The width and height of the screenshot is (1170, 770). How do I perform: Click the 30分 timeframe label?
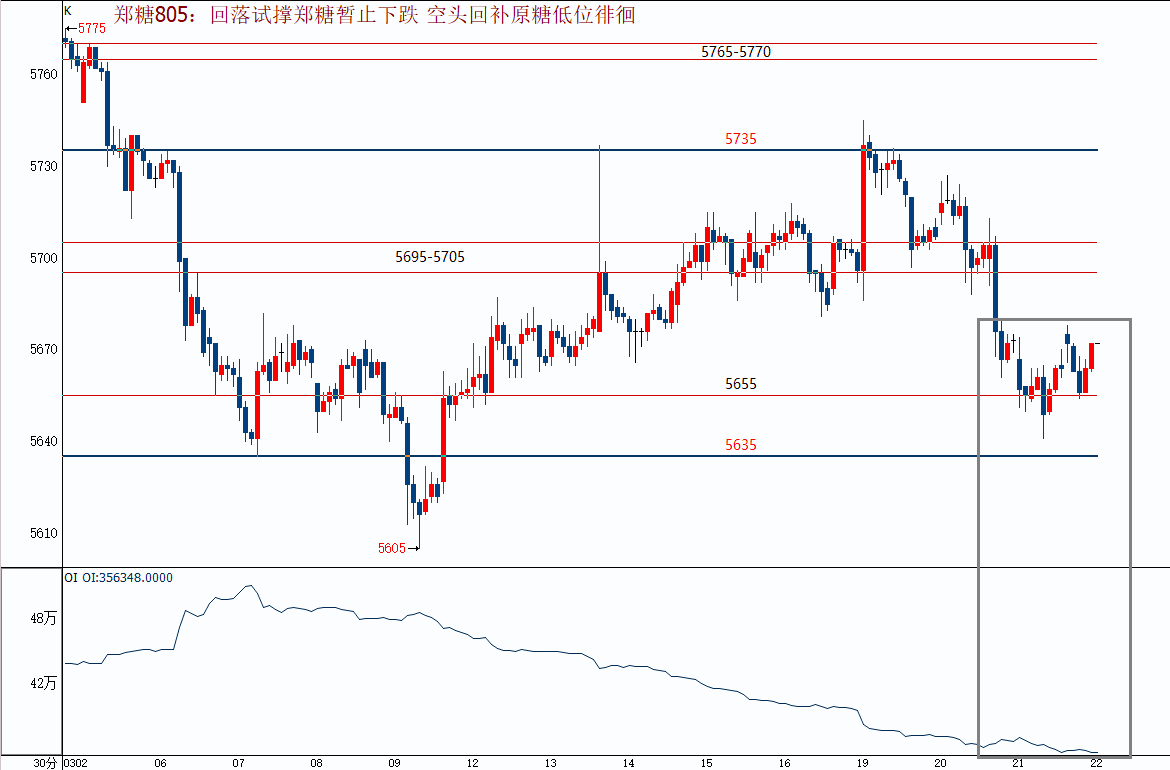tap(45, 763)
